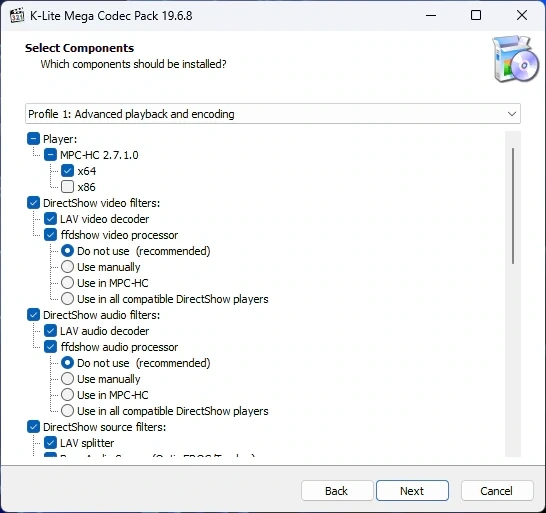The height and width of the screenshot is (513, 546).
Task: Click 'Which components should be installed?' text
Action: [x=133, y=64]
